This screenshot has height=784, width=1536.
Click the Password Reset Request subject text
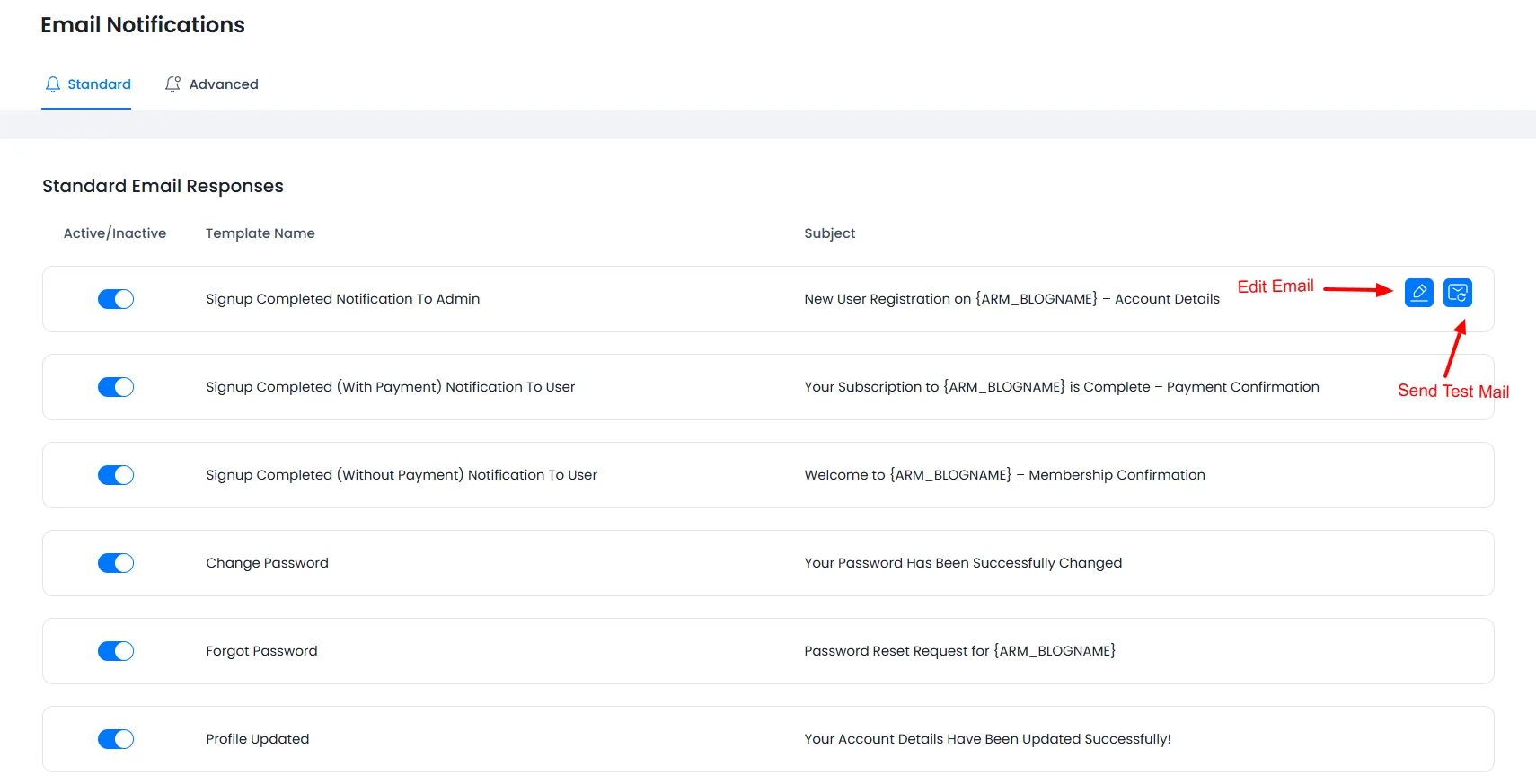(959, 651)
